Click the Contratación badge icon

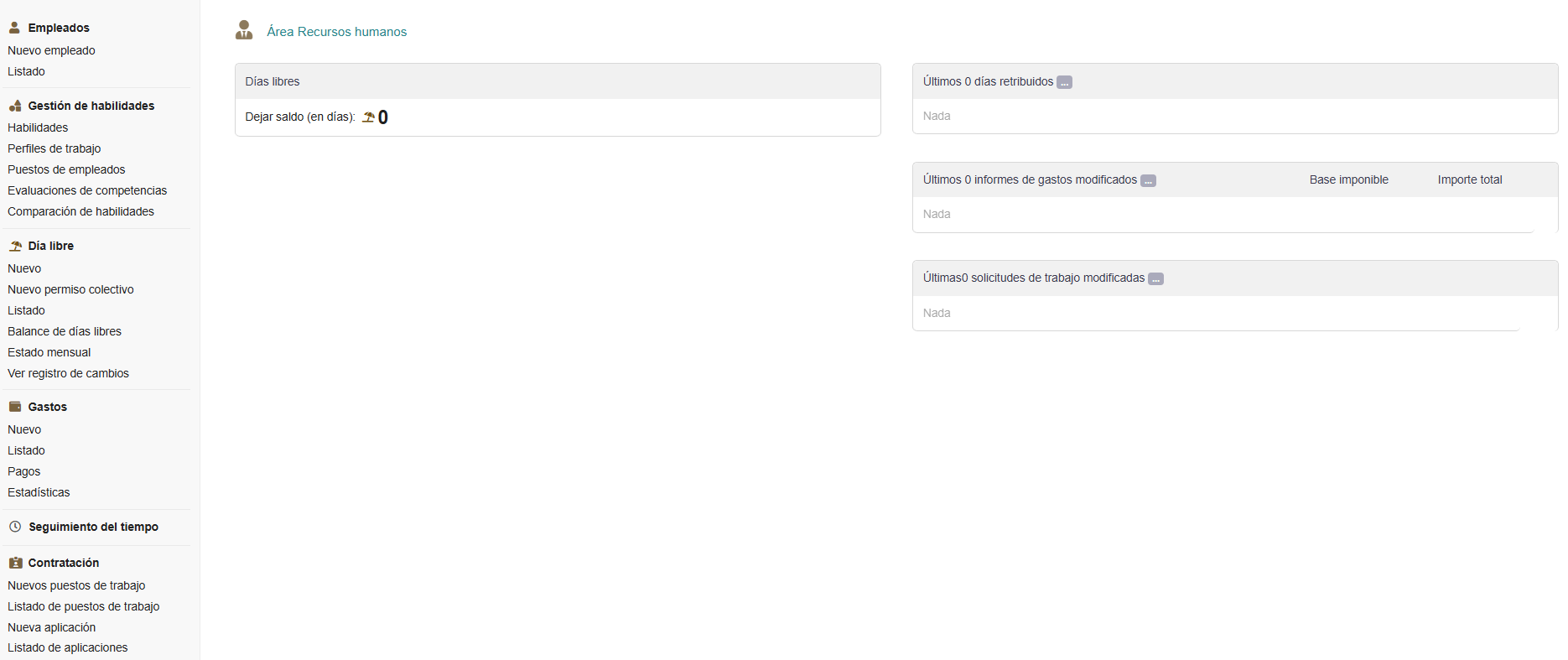(15, 563)
